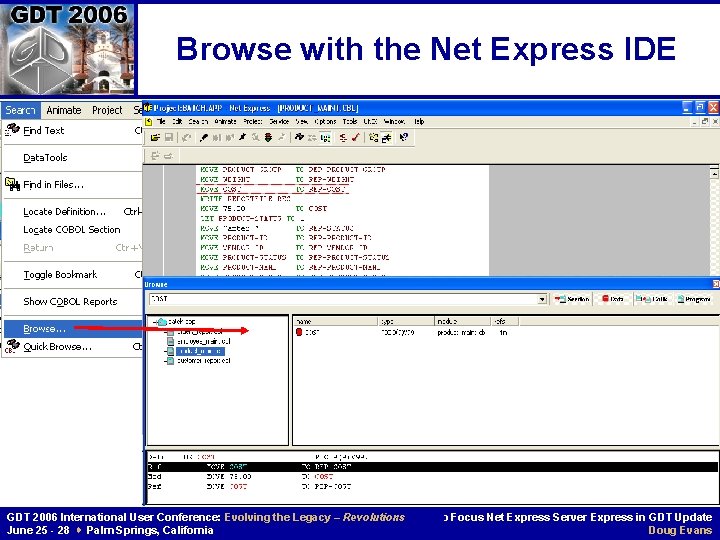
Task: Choose Find in Files... menu entry
Action: pos(73,185)
